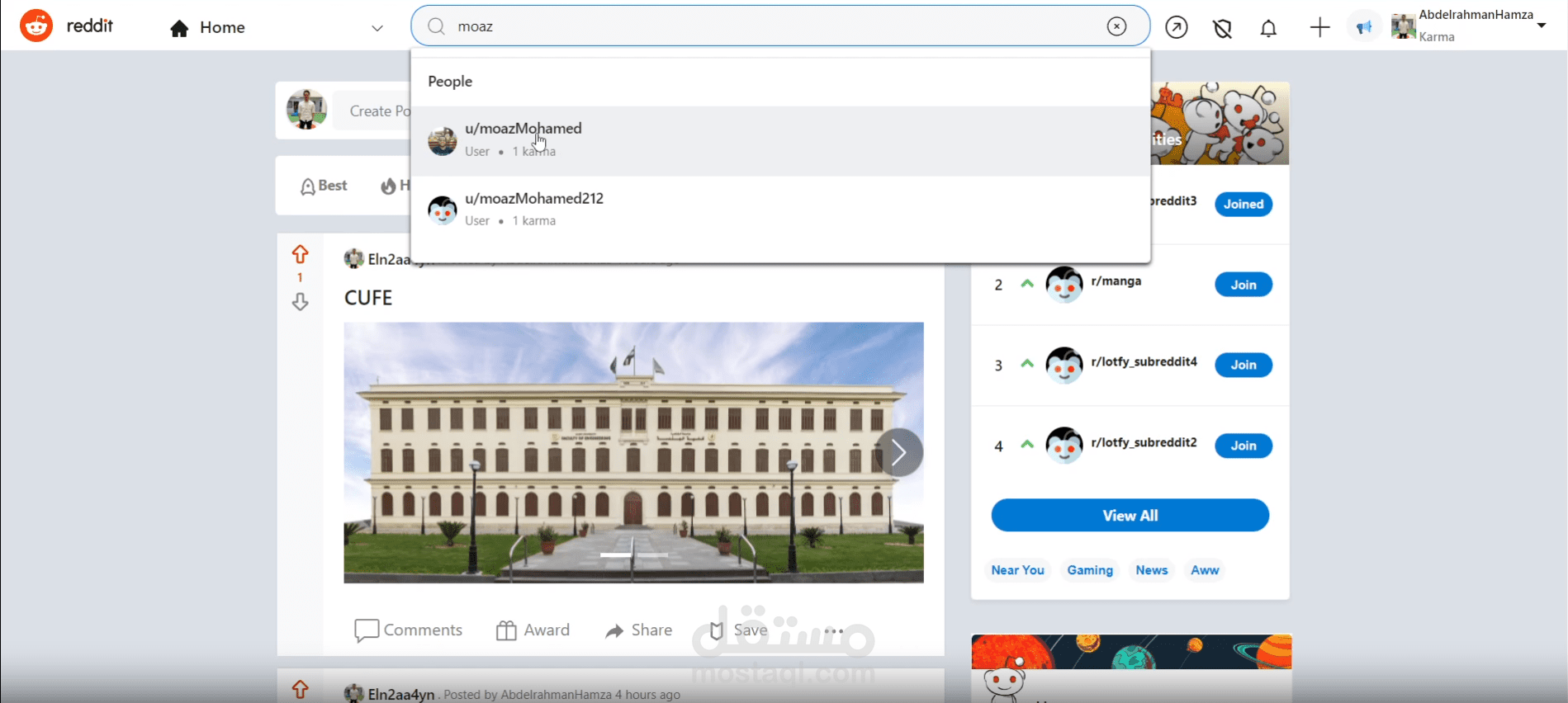Viewport: 1568px width, 703px height.
Task: Open the CUFE post building image
Action: [633, 452]
